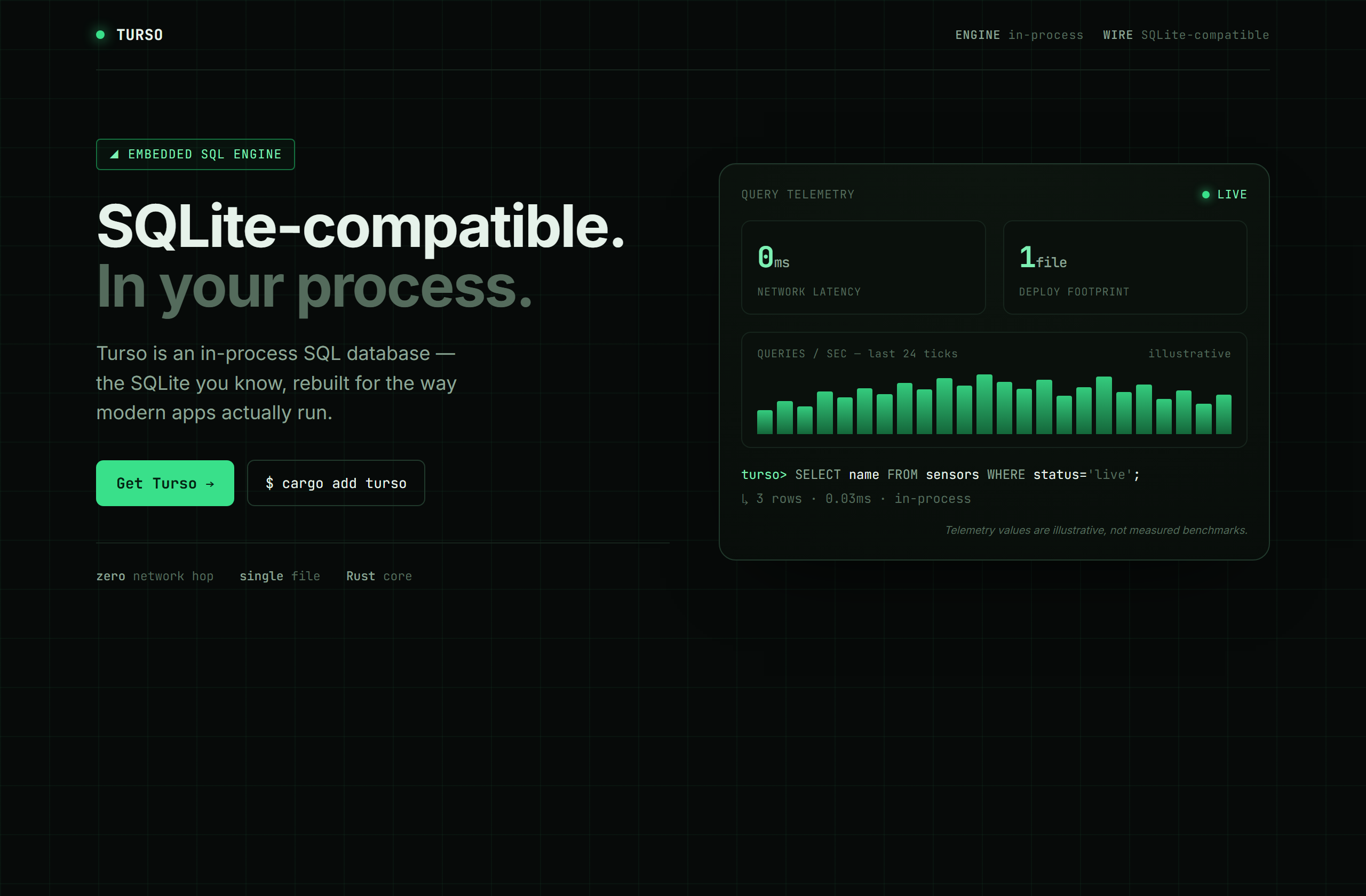The width and height of the screenshot is (1366, 896).
Task: Click the Rust core tagline
Action: (x=379, y=576)
